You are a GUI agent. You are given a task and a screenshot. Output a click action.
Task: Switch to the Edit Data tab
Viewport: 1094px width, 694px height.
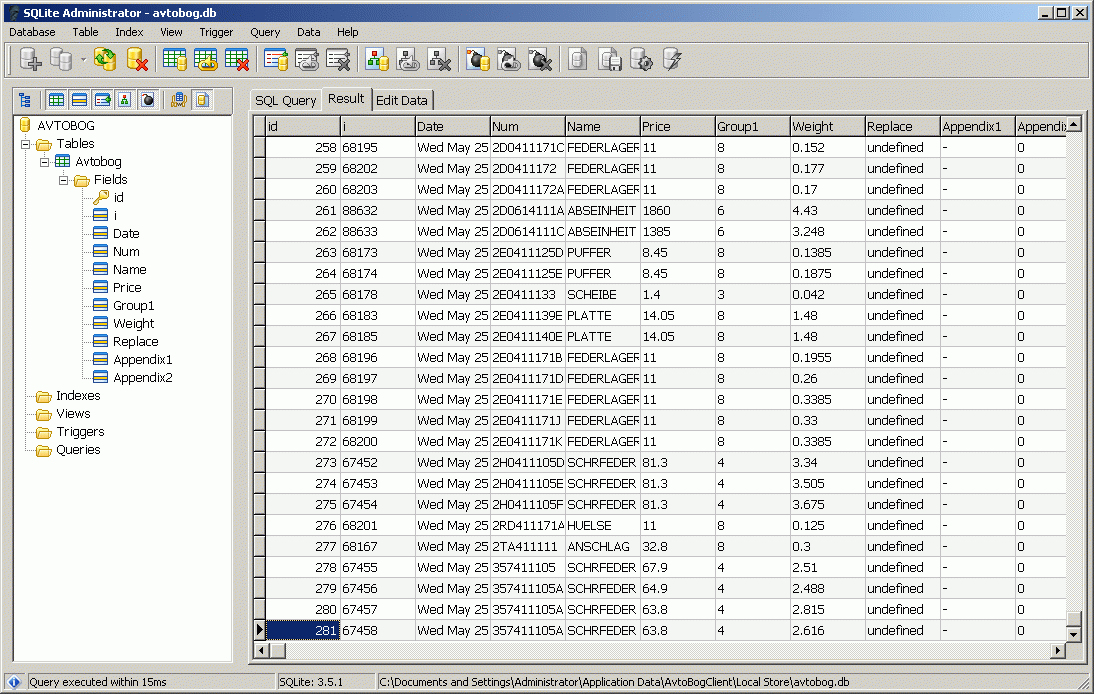[402, 100]
